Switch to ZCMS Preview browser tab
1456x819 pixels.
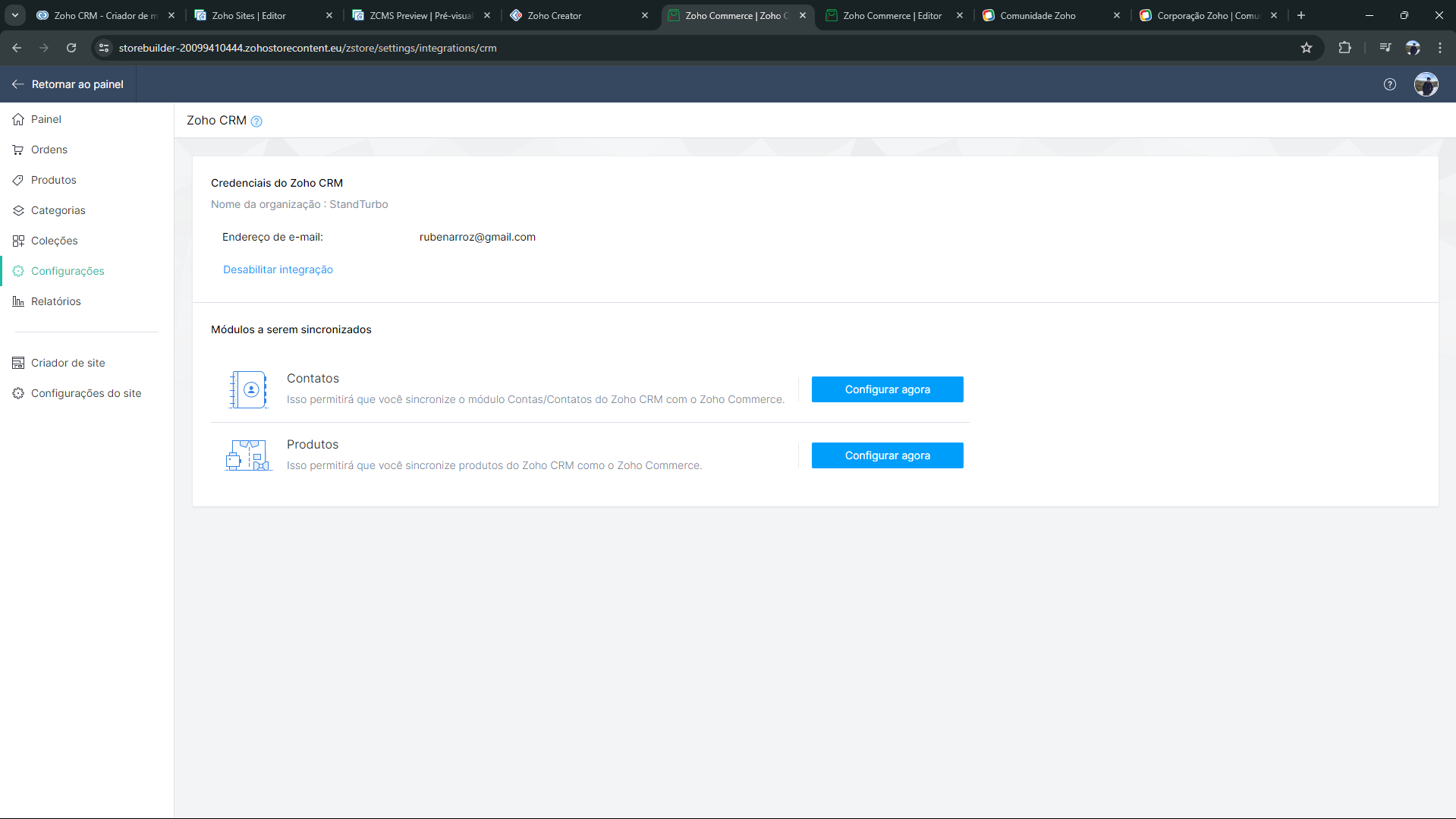tap(420, 15)
